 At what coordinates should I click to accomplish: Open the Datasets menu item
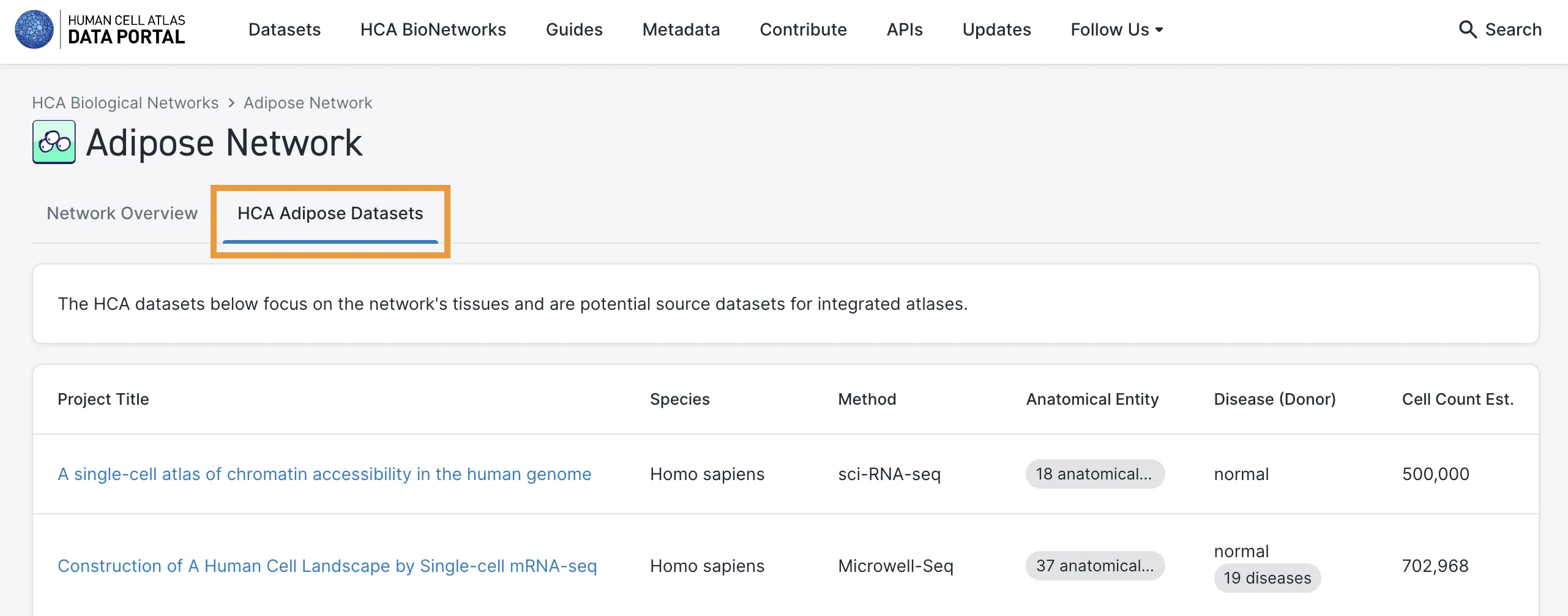click(284, 29)
